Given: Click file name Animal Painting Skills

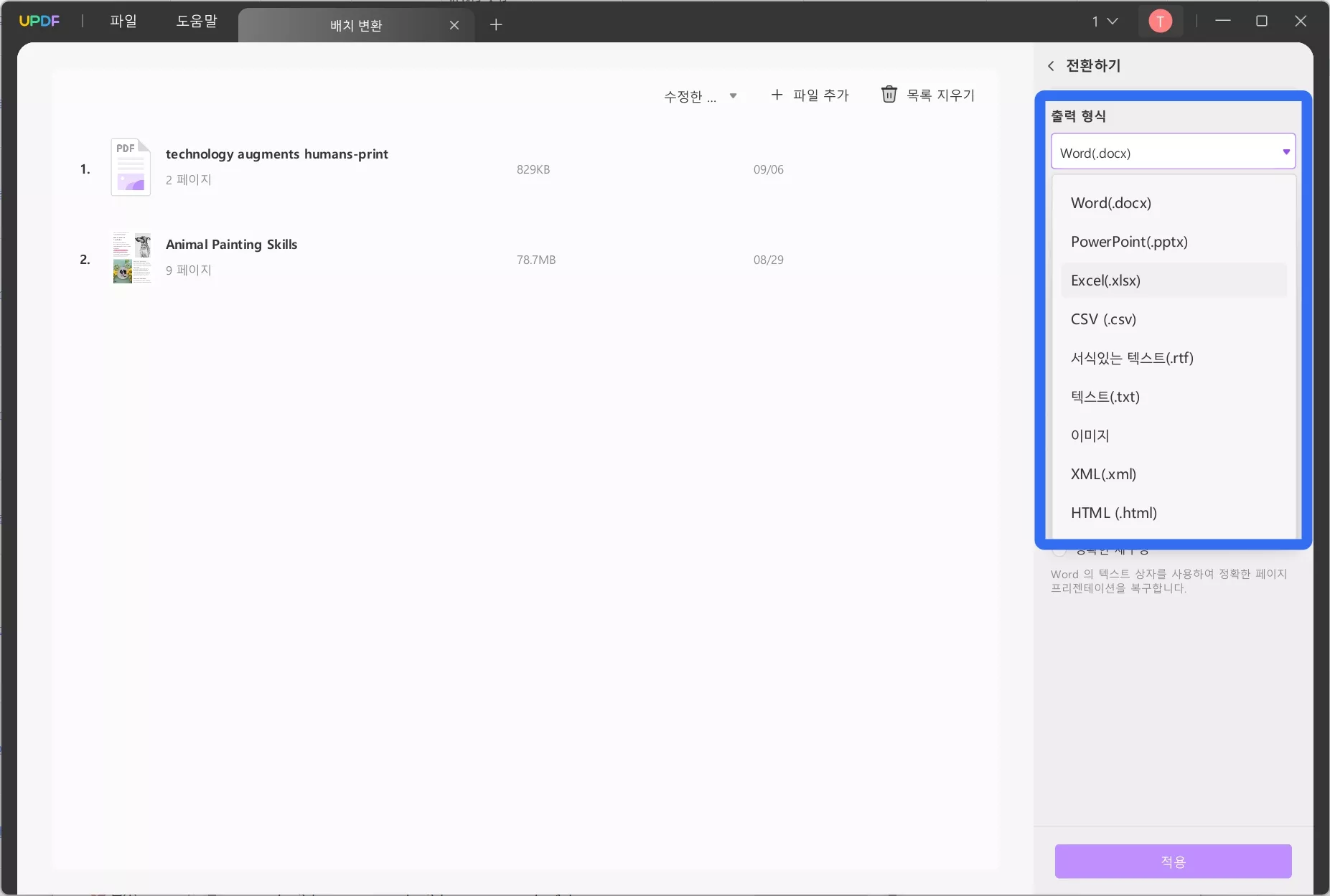Looking at the screenshot, I should tap(231, 245).
